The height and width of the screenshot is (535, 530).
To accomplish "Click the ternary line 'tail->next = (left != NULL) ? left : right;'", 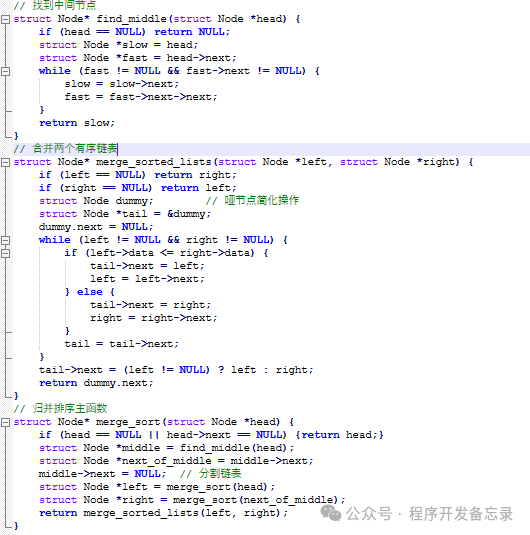I will point(176,370).
